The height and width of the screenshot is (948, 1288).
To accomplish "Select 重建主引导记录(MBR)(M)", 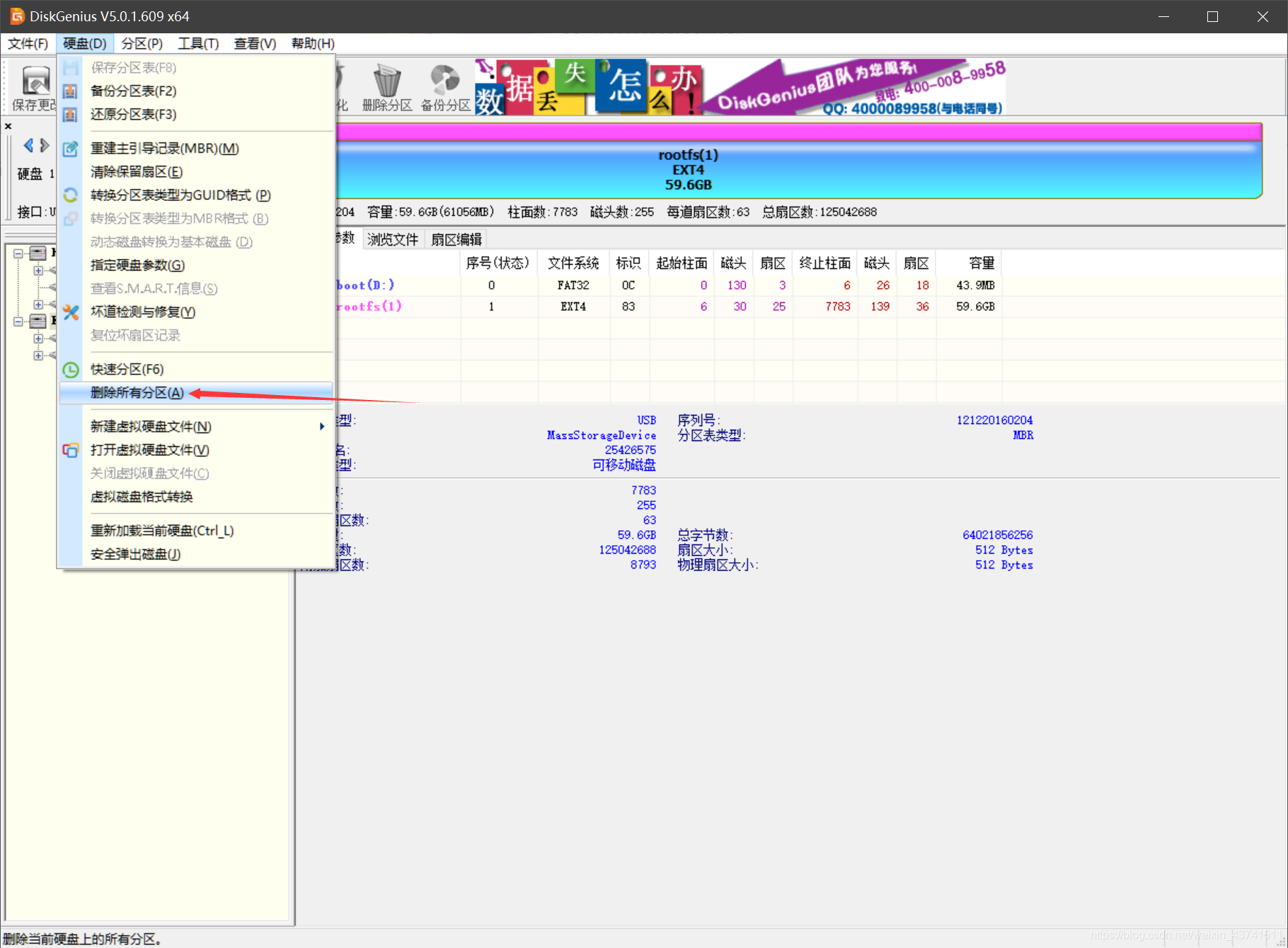I will point(196,149).
